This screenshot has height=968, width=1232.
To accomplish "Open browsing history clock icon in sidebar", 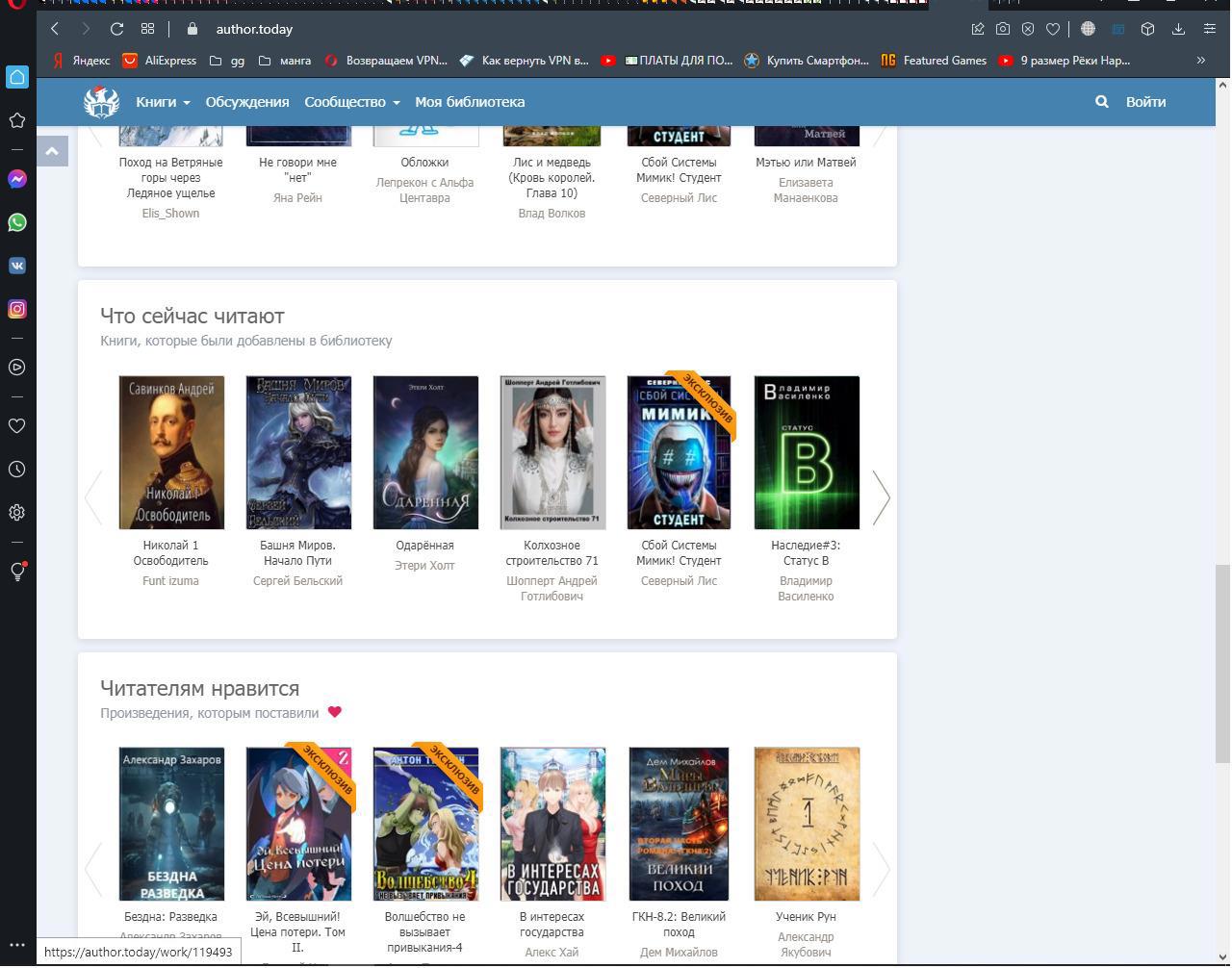I will (17, 470).
